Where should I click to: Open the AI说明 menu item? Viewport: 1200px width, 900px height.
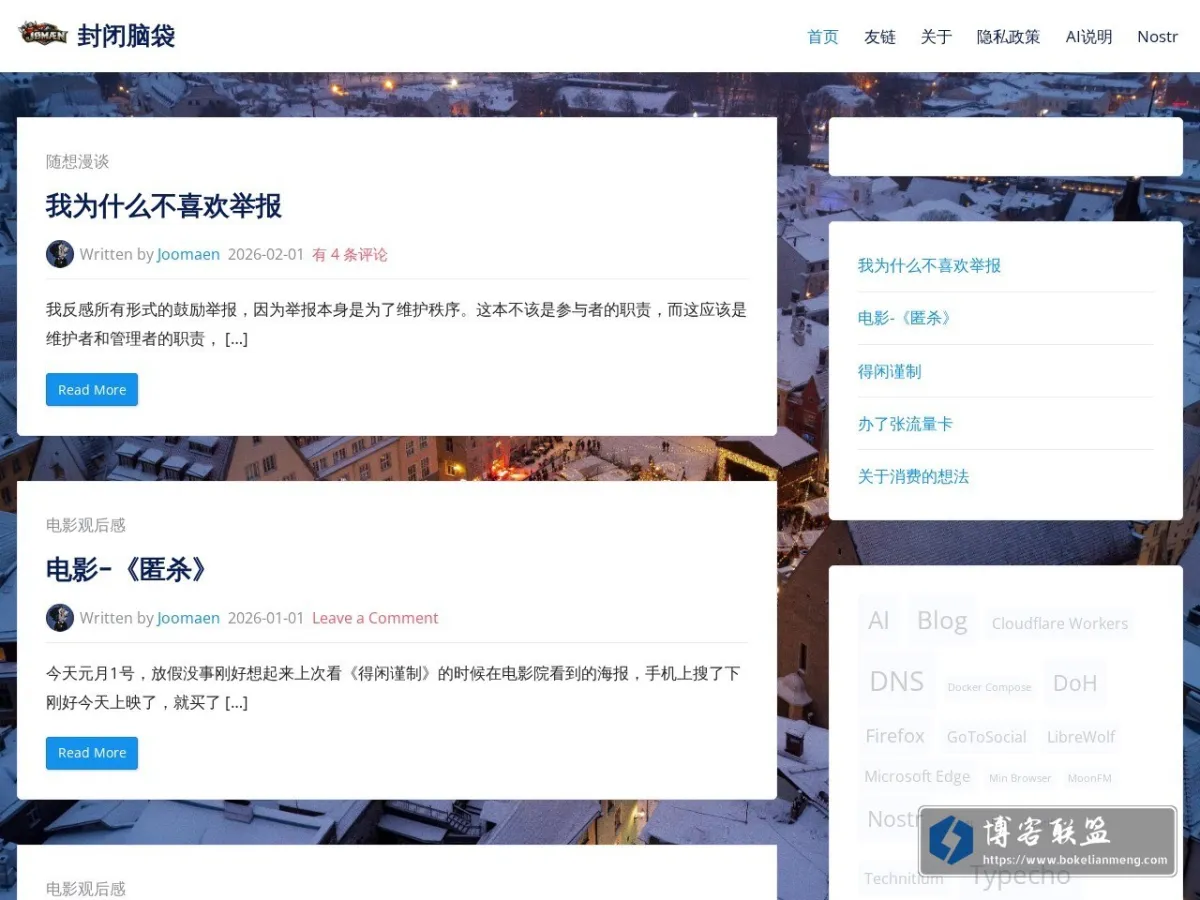1089,37
